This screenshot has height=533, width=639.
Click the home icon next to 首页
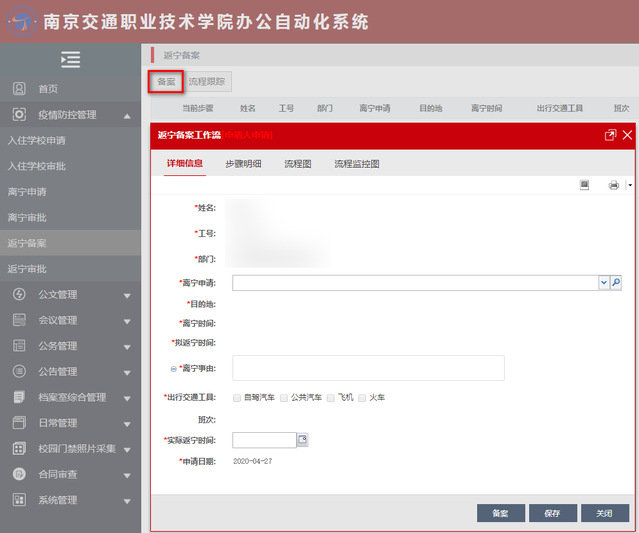pos(19,89)
